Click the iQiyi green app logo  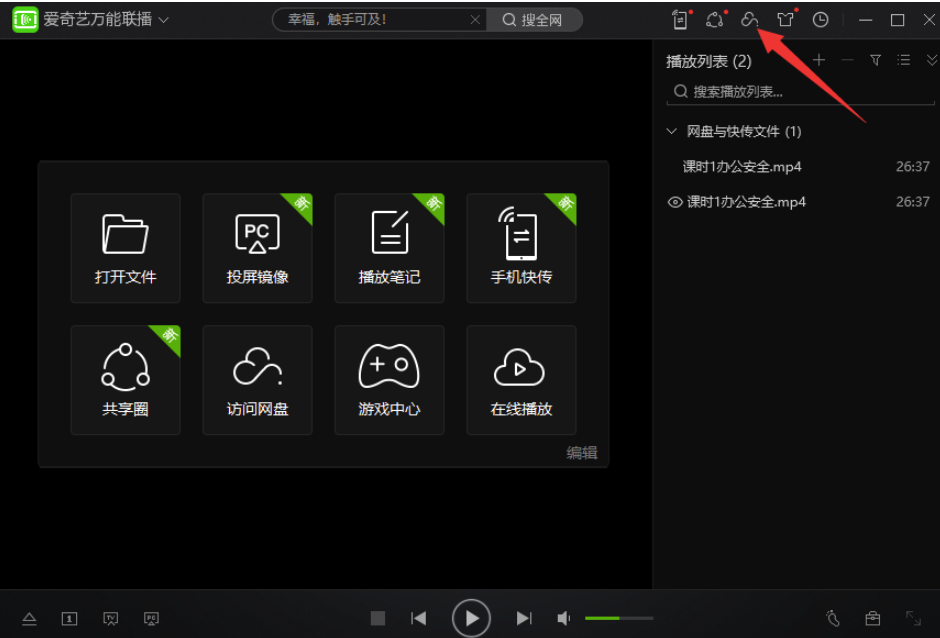click(x=25, y=20)
